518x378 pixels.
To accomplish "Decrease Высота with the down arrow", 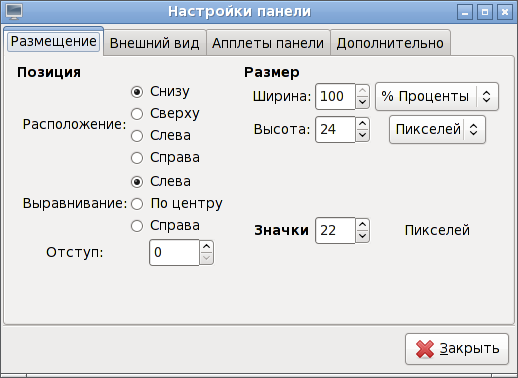I will pos(362,135).
